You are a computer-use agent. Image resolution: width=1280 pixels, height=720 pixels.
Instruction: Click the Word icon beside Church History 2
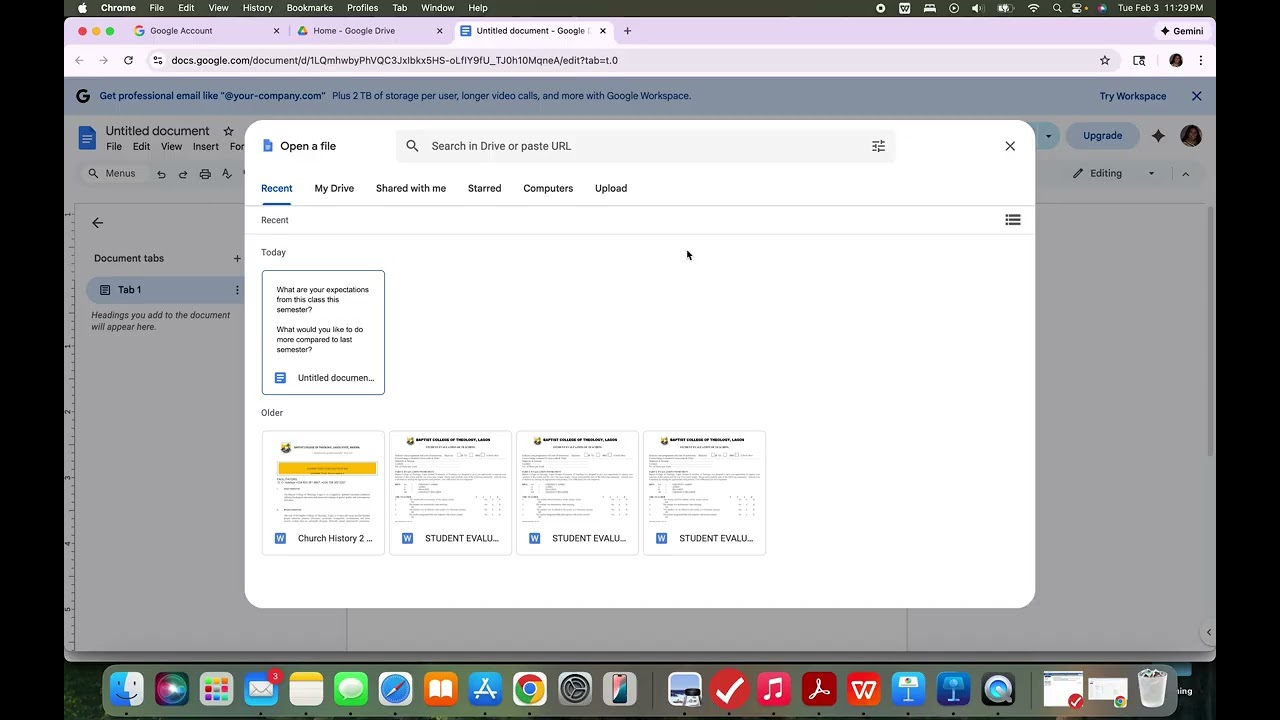click(280, 538)
